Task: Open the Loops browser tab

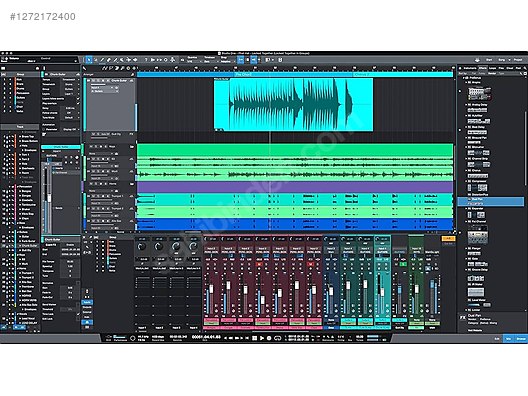Action: coord(492,68)
